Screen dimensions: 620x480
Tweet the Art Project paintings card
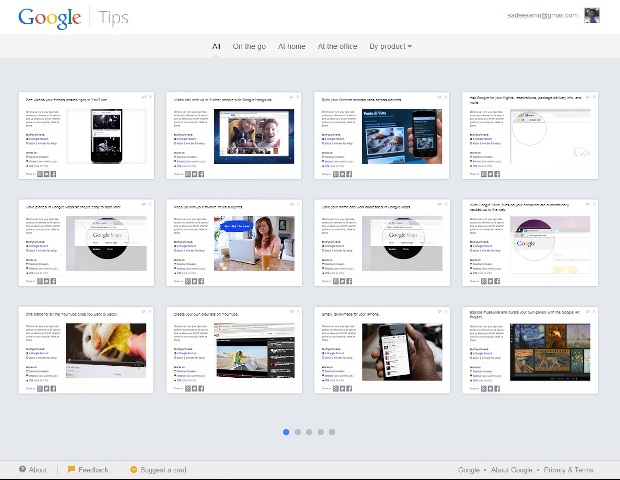tap(490, 389)
